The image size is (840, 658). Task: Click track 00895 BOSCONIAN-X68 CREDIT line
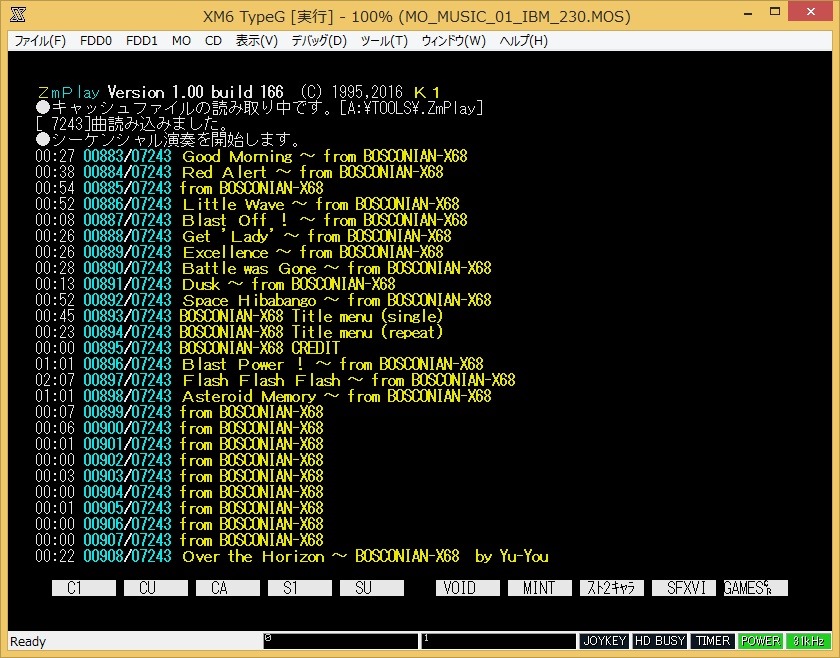click(x=188, y=348)
